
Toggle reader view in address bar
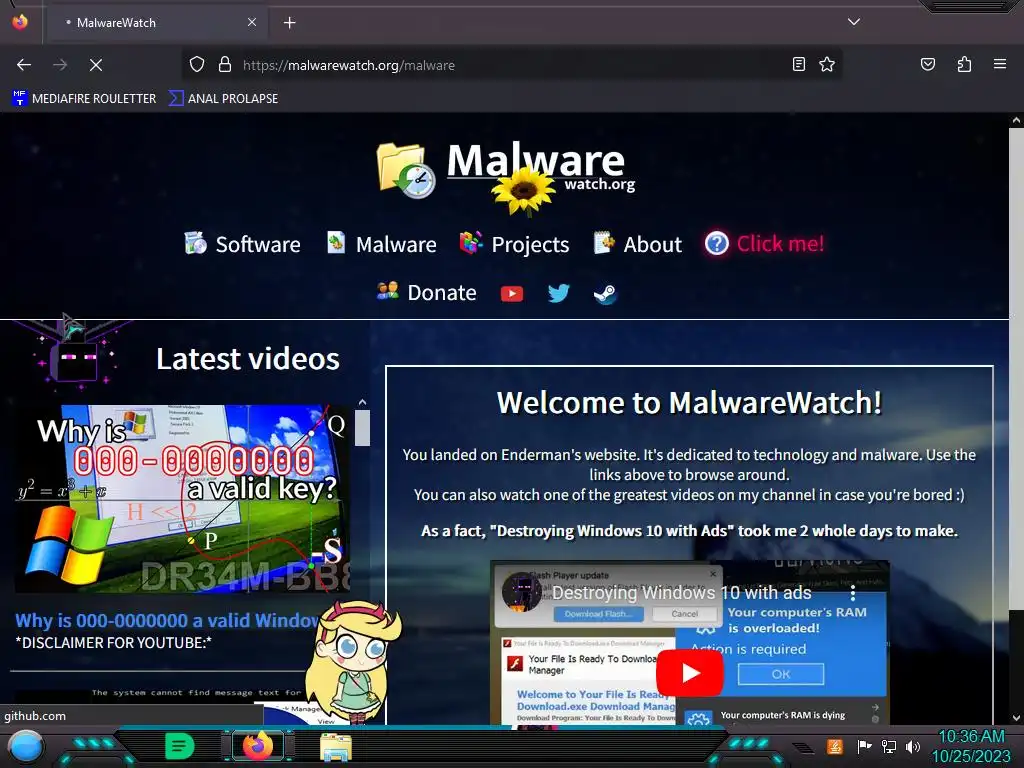click(798, 64)
